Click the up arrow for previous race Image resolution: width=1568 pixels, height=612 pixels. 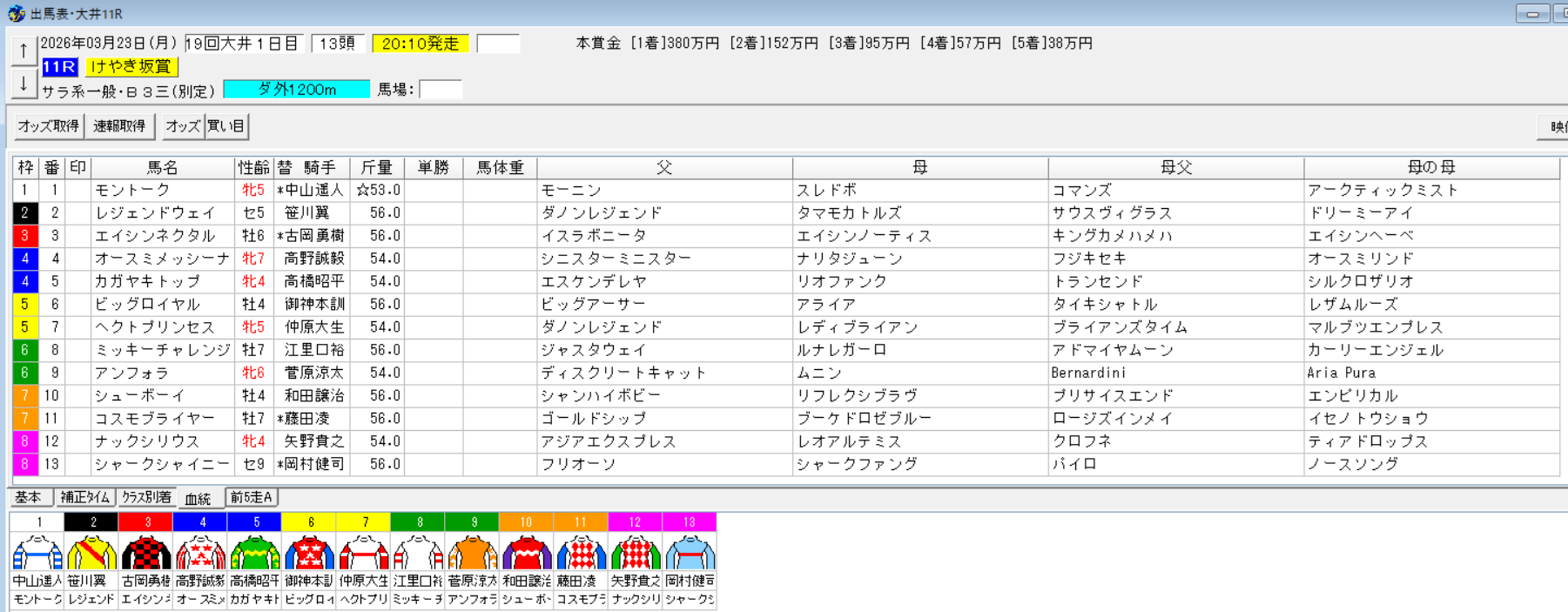point(24,50)
